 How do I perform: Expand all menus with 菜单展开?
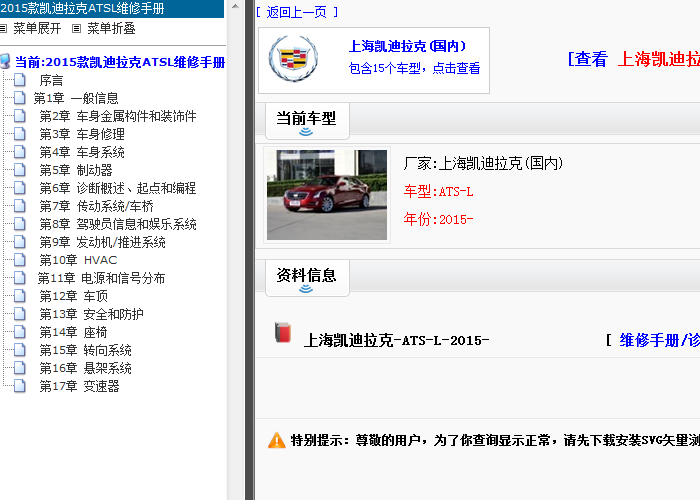37,29
